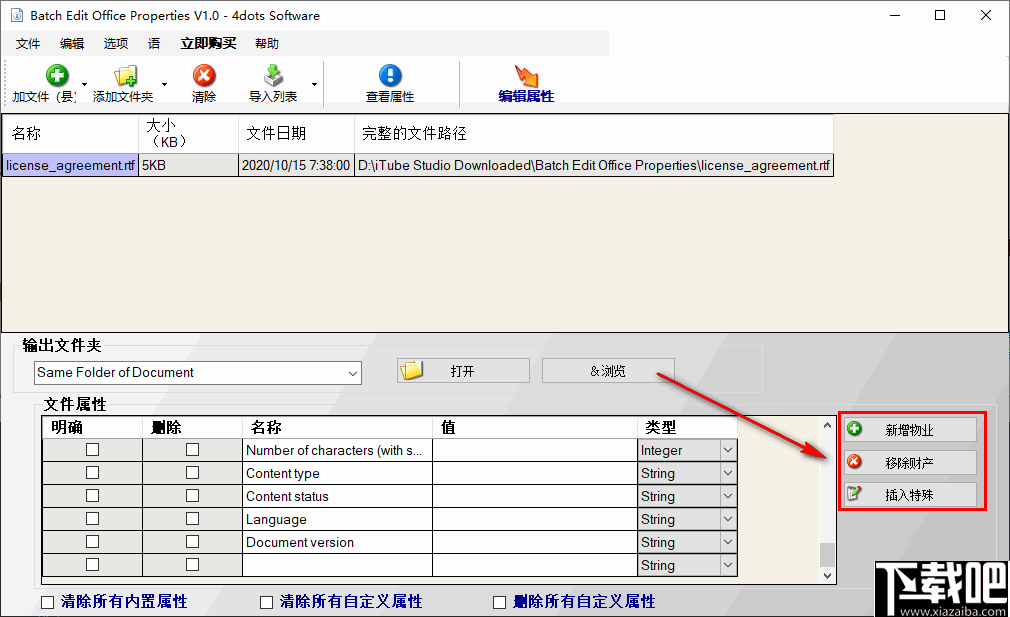This screenshot has width=1010, height=617.
Task: Enable the 删除所有自定义属性 checkbox
Action: click(499, 601)
